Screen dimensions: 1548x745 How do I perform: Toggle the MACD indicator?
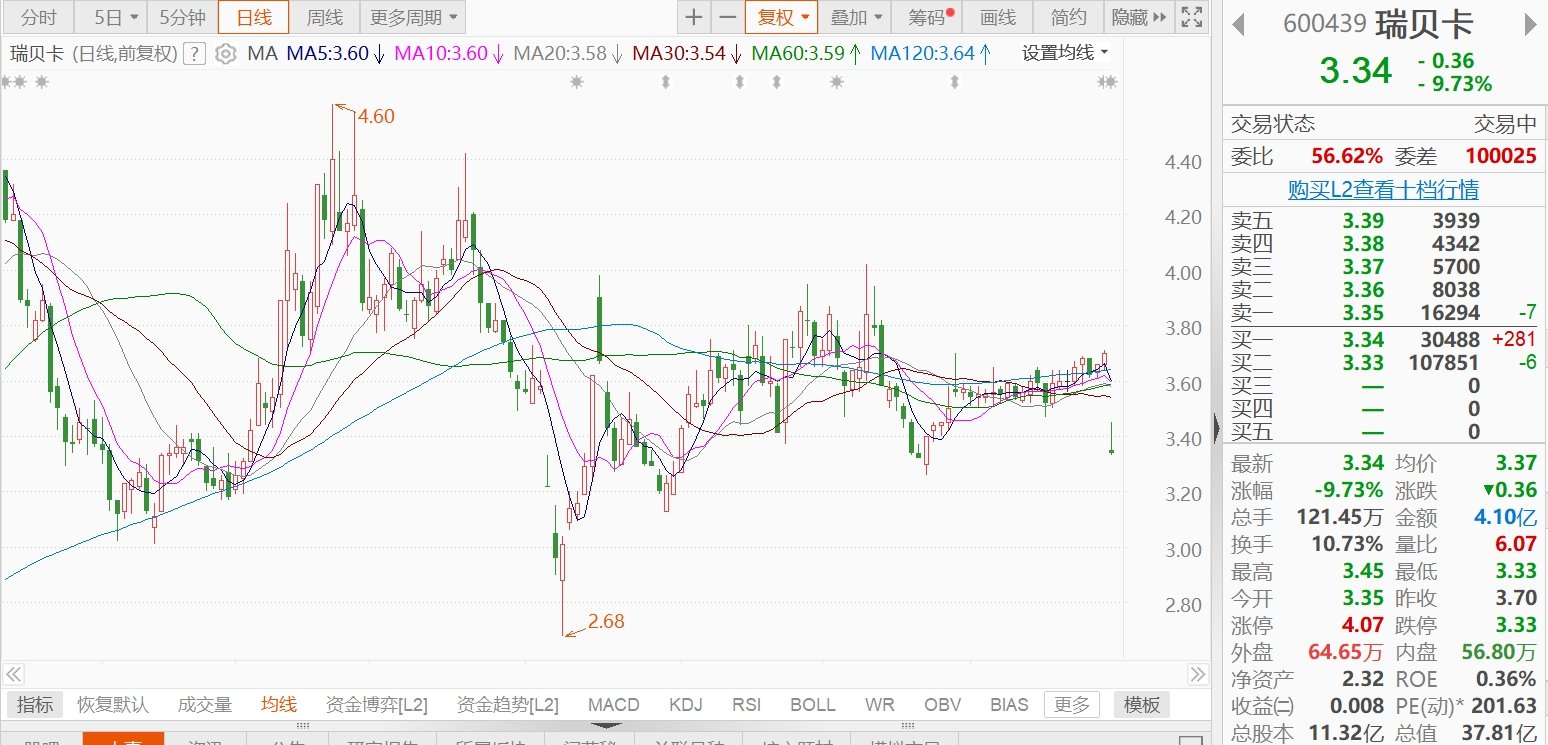click(x=613, y=704)
